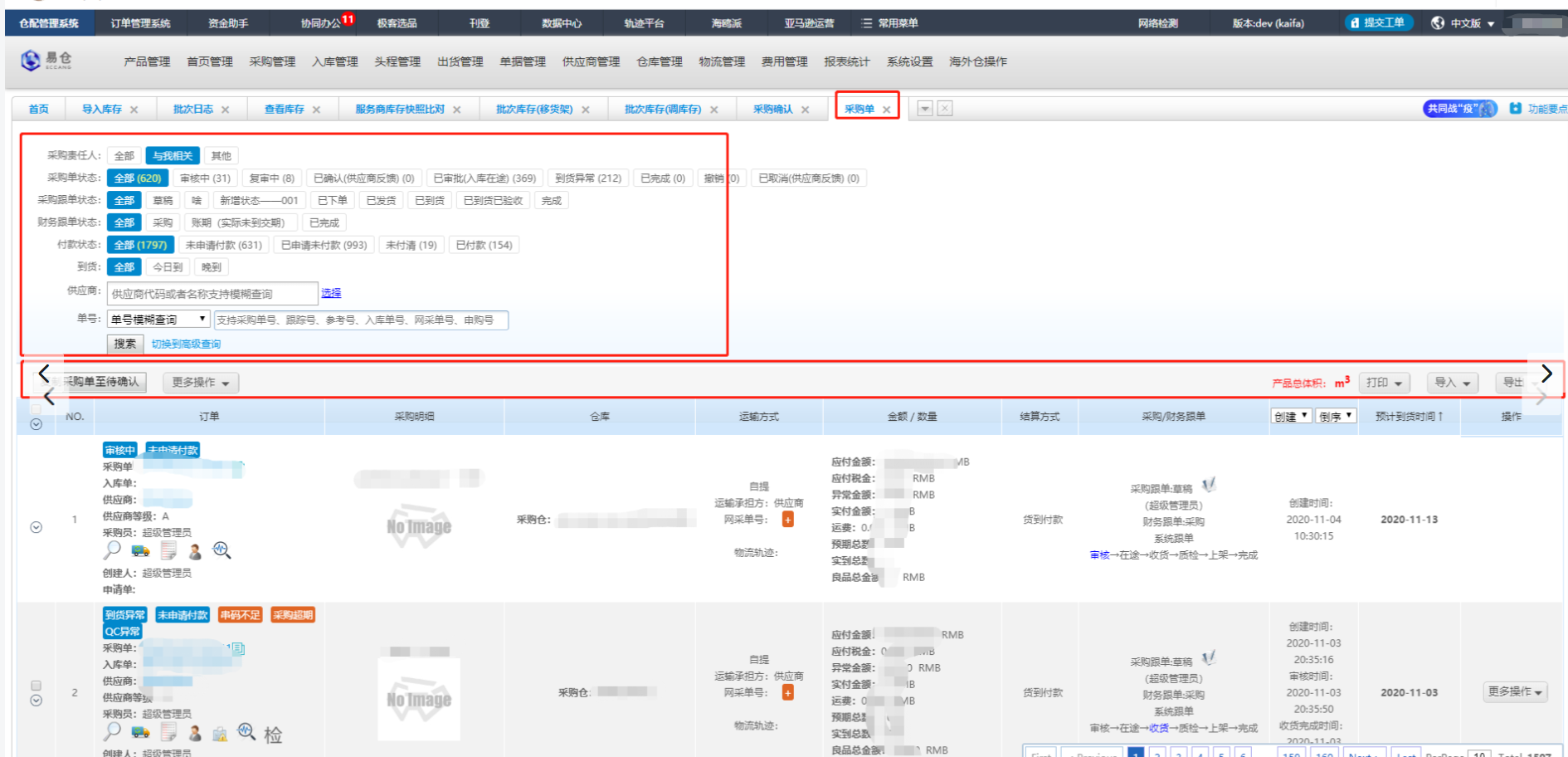Select the tracking magnifier icon in row 1
The width and height of the screenshot is (1568, 757).
tap(222, 549)
